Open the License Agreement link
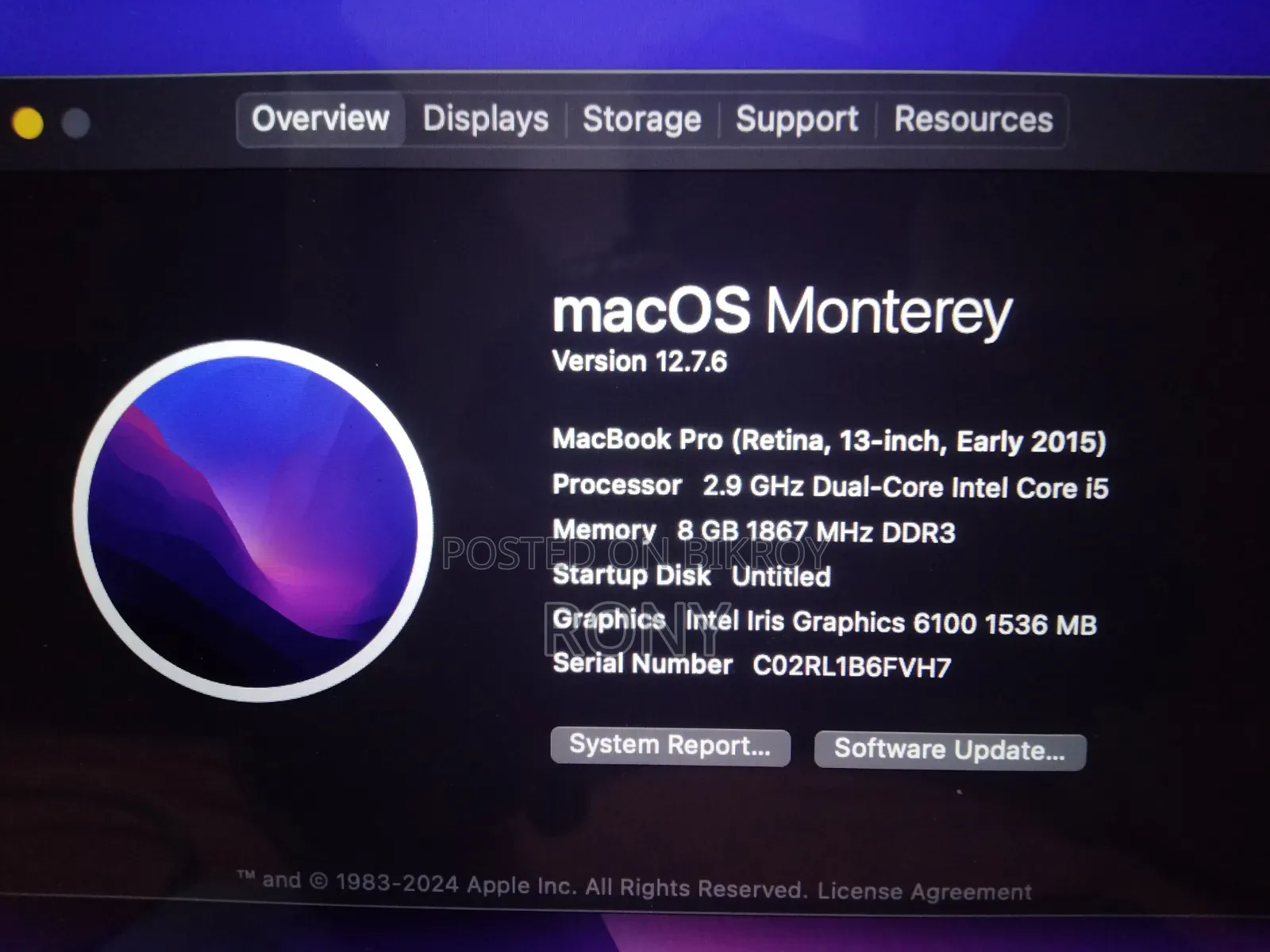This screenshot has height=952, width=1270. coord(925,892)
